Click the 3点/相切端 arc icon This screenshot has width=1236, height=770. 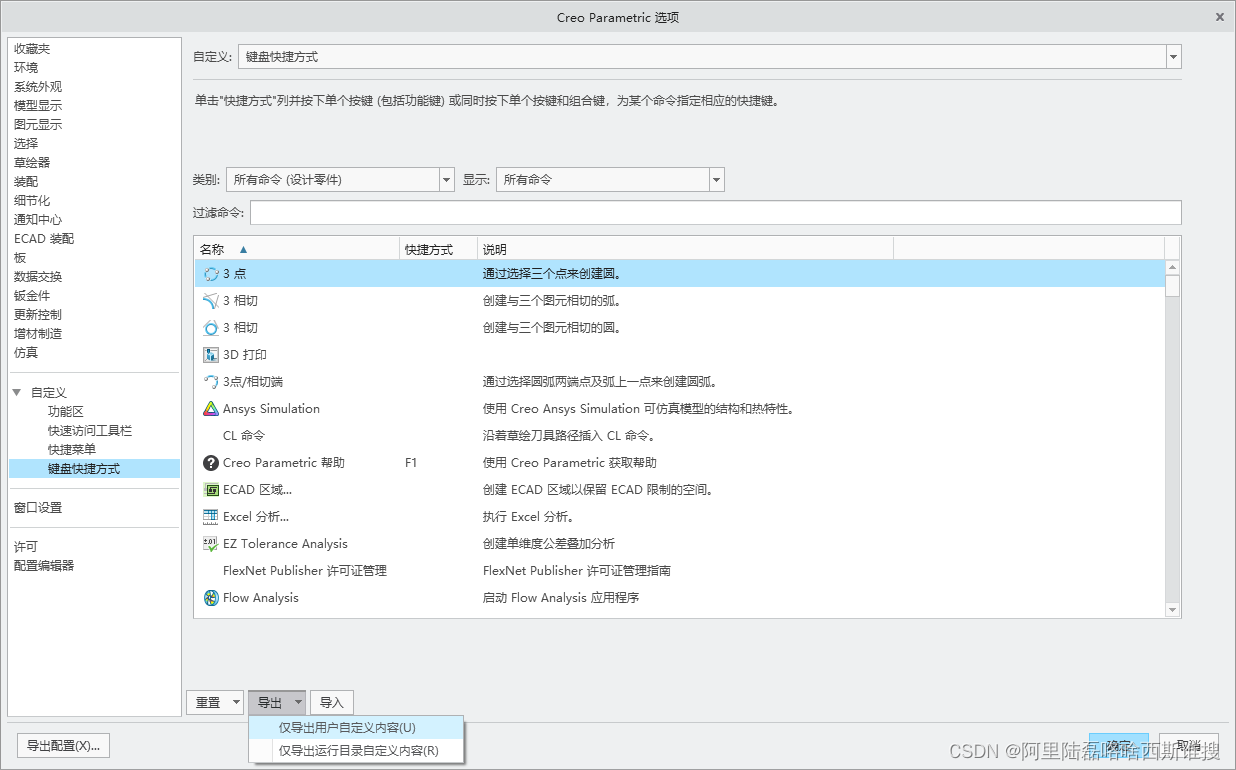(211, 382)
